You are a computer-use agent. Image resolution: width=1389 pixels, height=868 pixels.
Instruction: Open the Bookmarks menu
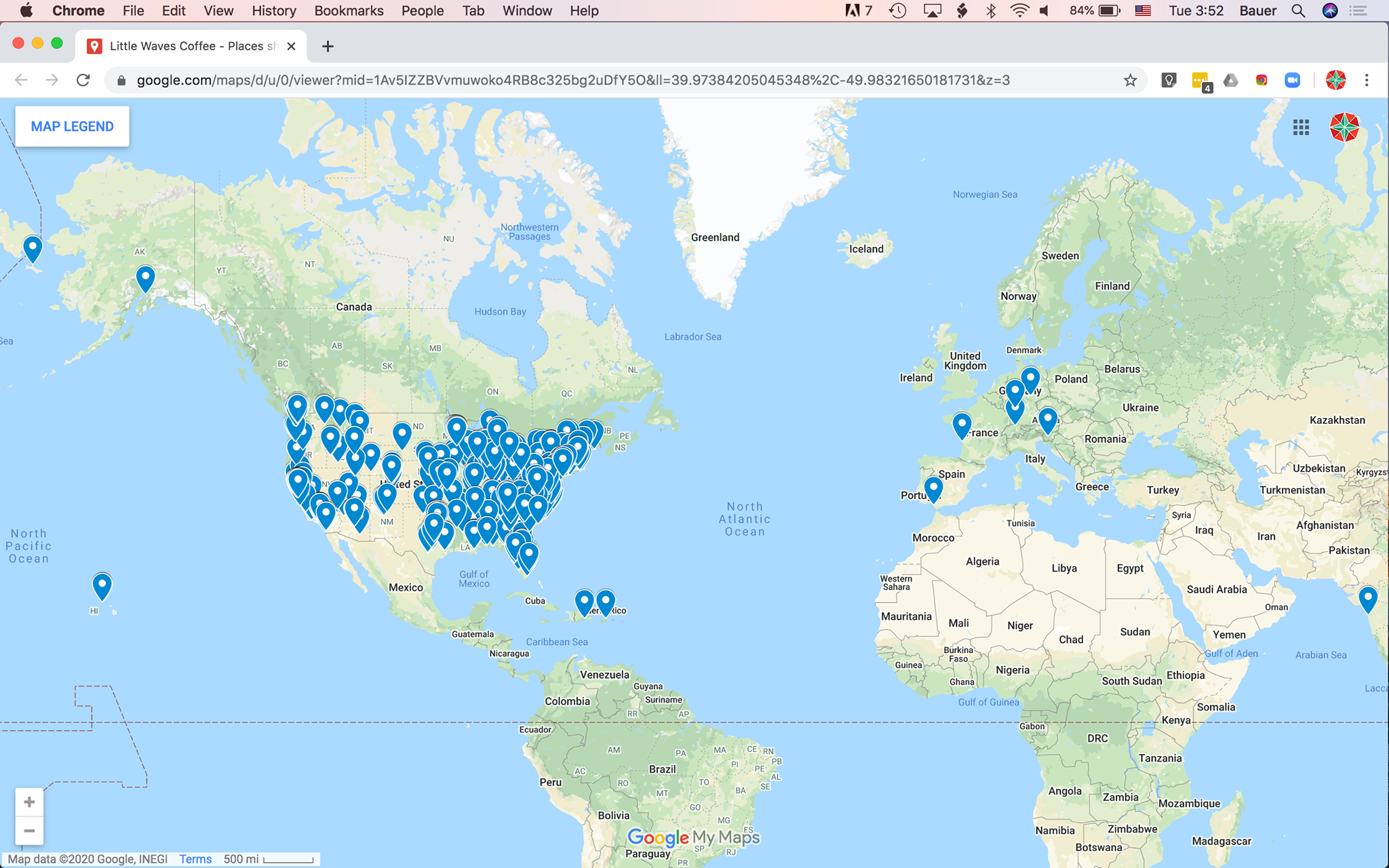pyautogui.click(x=349, y=11)
